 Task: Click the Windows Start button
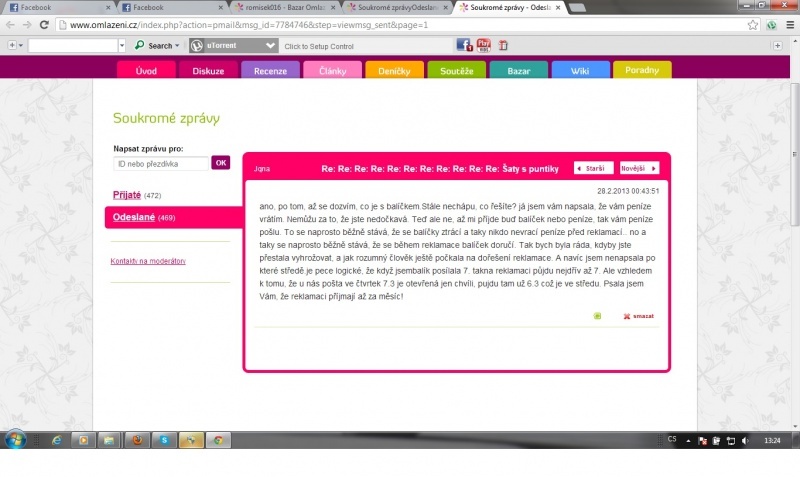tap(17, 439)
